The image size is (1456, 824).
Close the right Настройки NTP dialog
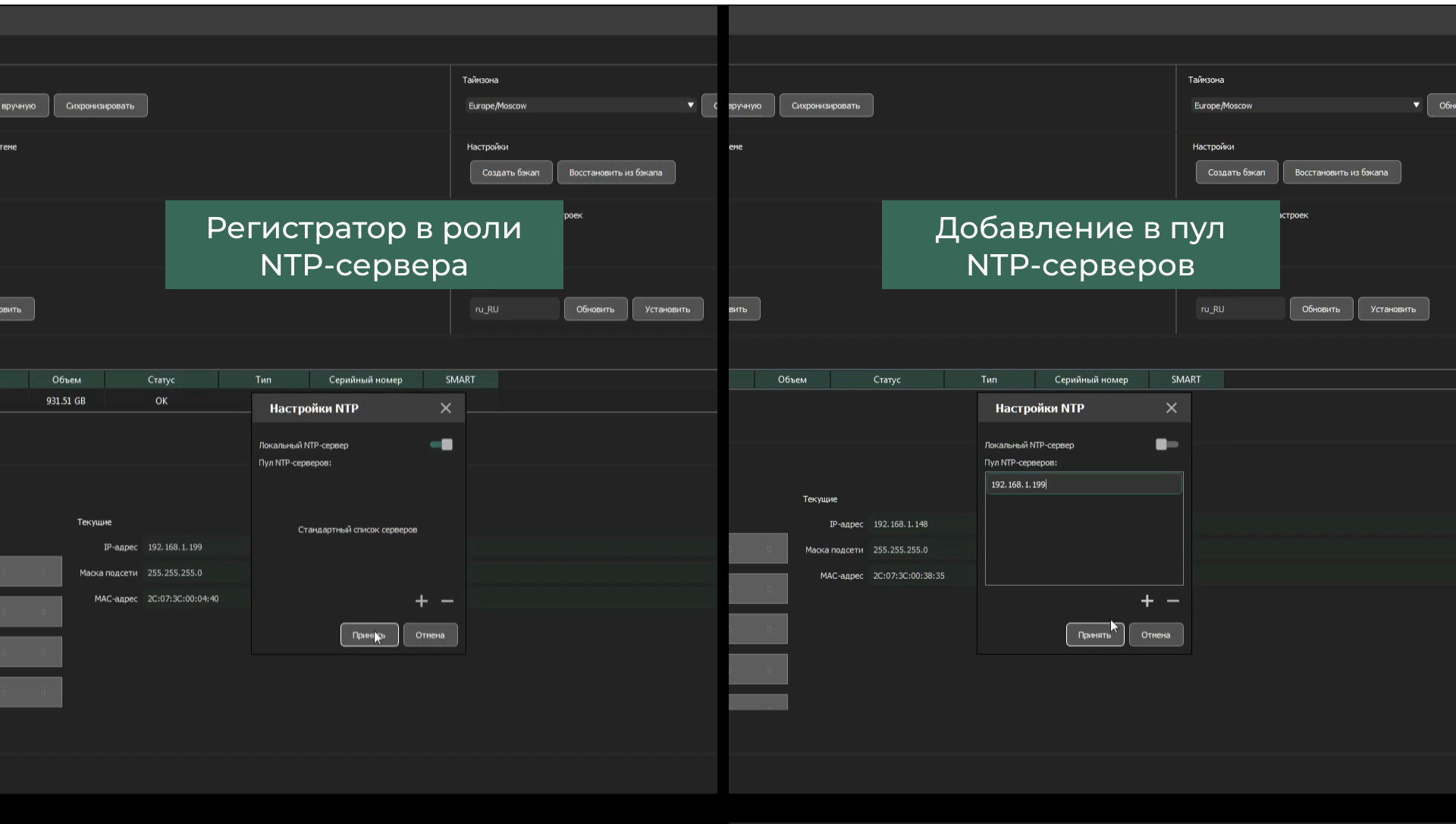coord(1172,408)
